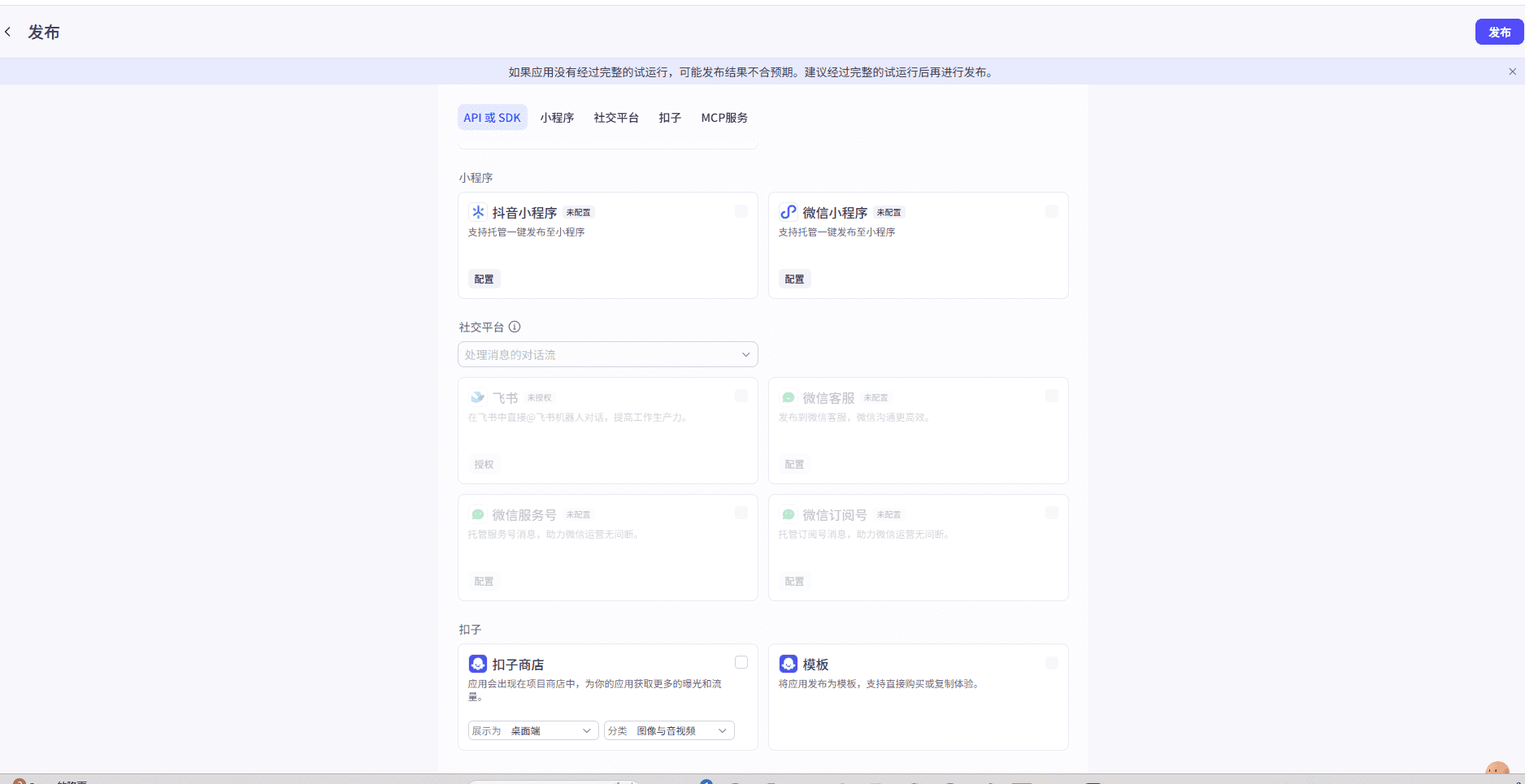Click the 微信小程序 logo icon
This screenshot has width=1525, height=784.
pyautogui.click(x=788, y=212)
